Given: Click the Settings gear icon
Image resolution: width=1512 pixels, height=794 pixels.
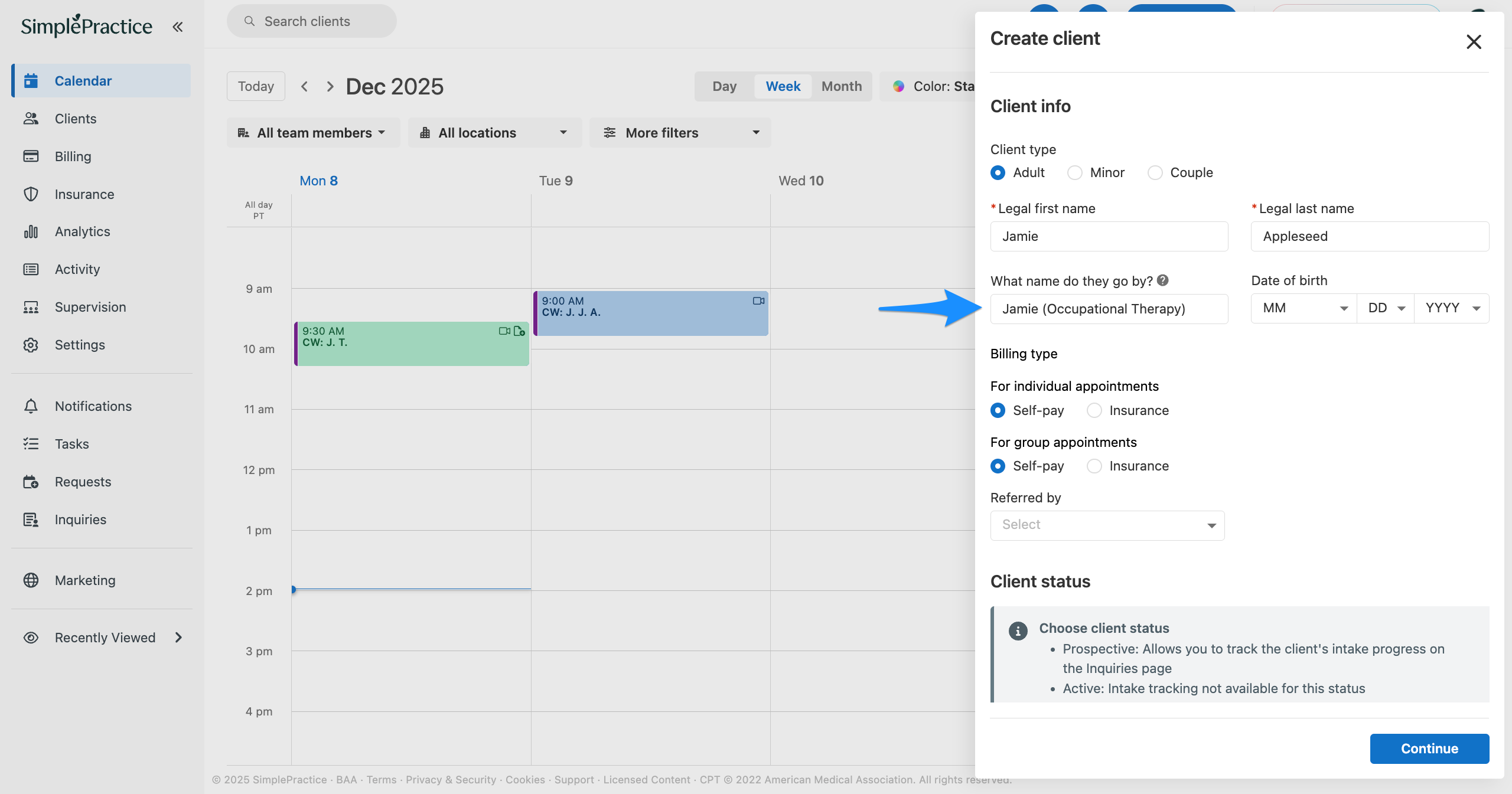Looking at the screenshot, I should (x=31, y=345).
